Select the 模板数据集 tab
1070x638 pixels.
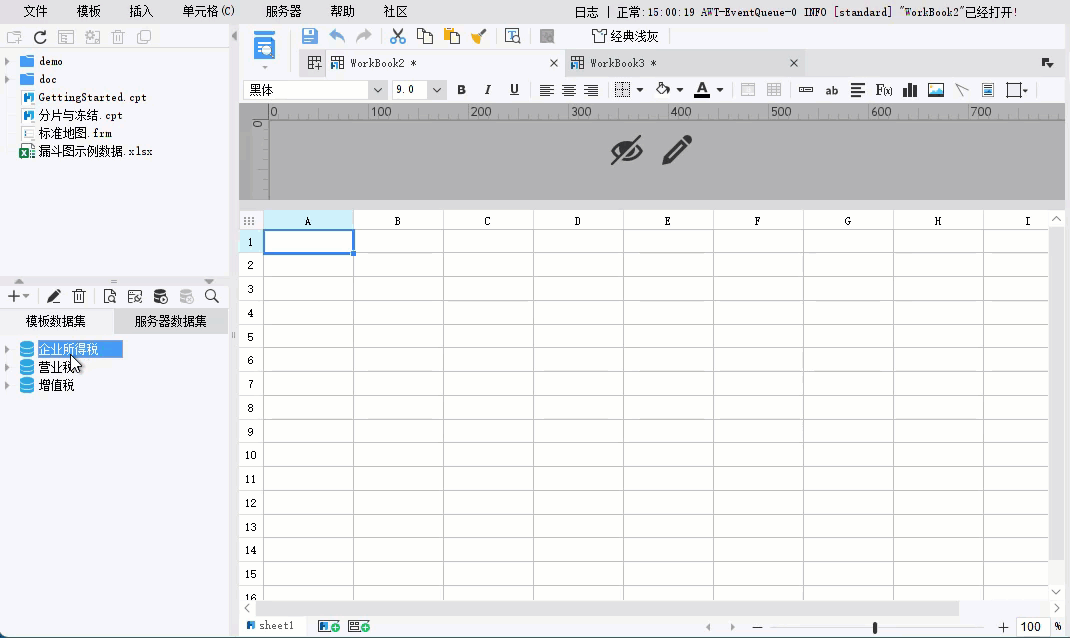pyautogui.click(x=56, y=321)
